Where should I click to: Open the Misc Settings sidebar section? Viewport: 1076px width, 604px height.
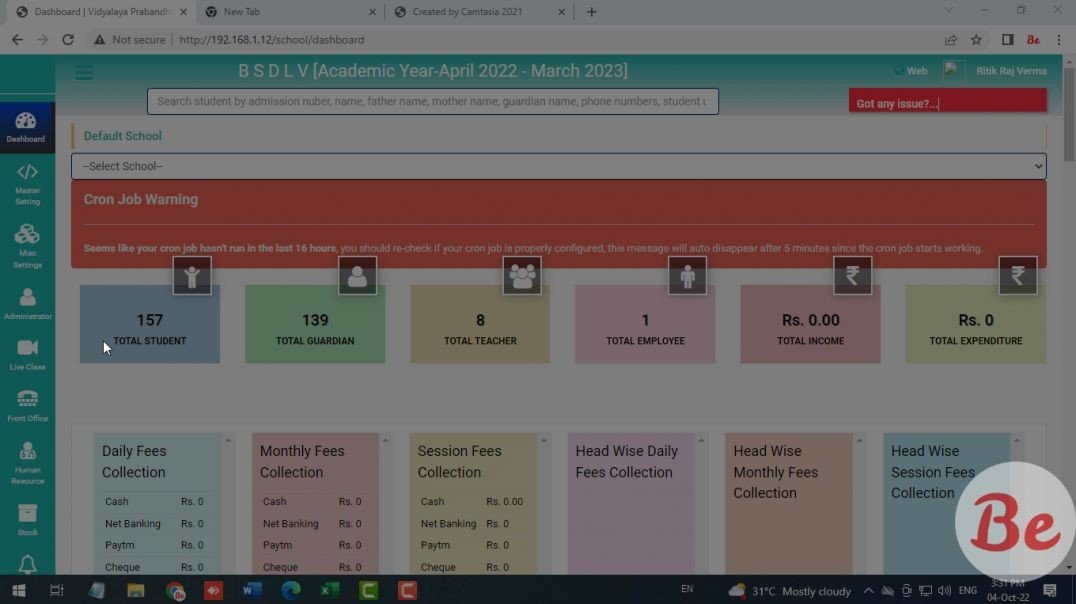point(27,246)
